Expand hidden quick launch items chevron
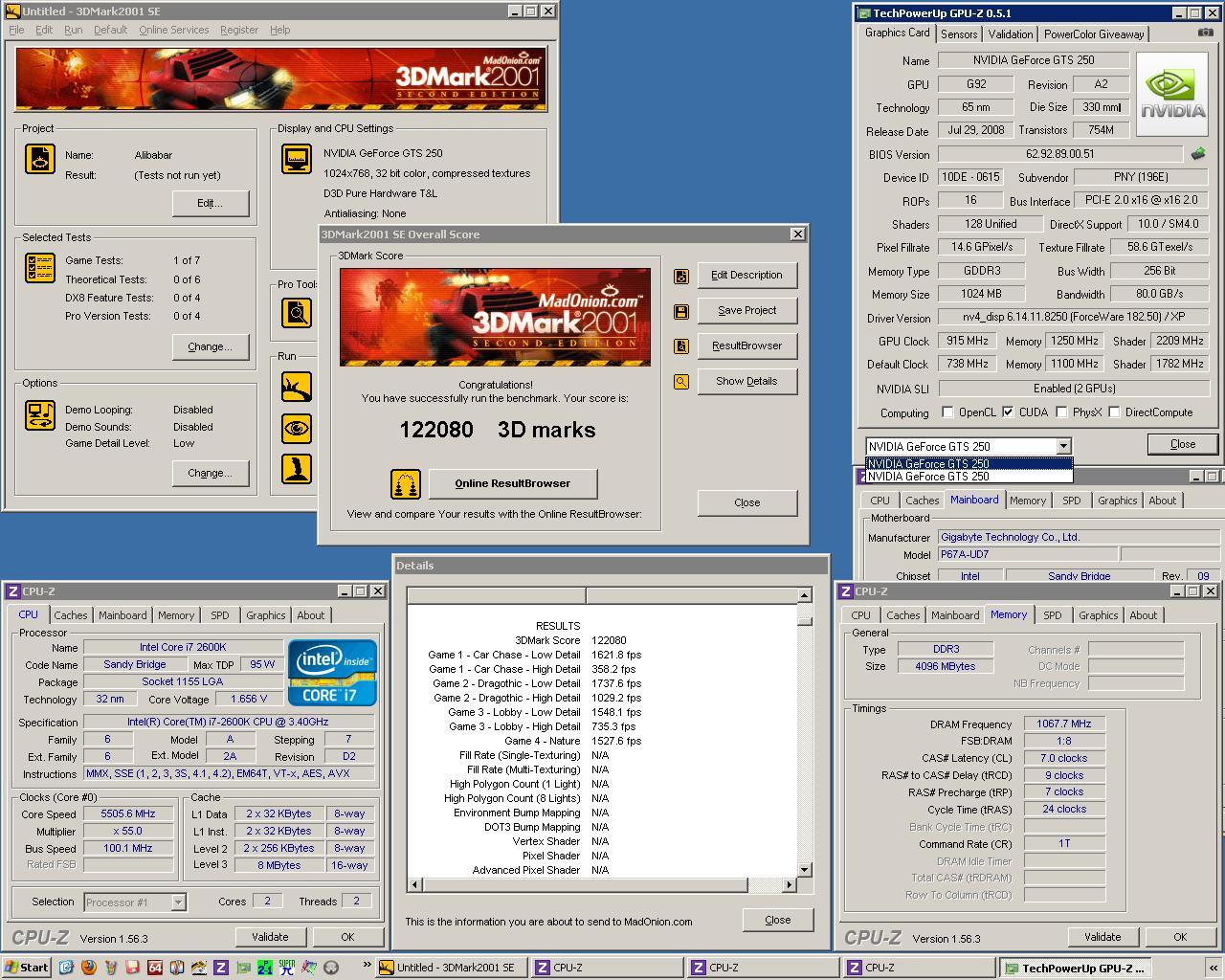 pyautogui.click(x=367, y=966)
